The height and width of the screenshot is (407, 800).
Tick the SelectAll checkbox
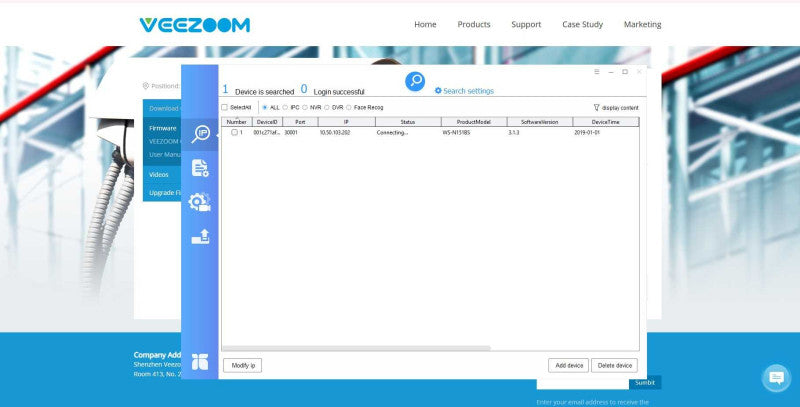coord(224,108)
